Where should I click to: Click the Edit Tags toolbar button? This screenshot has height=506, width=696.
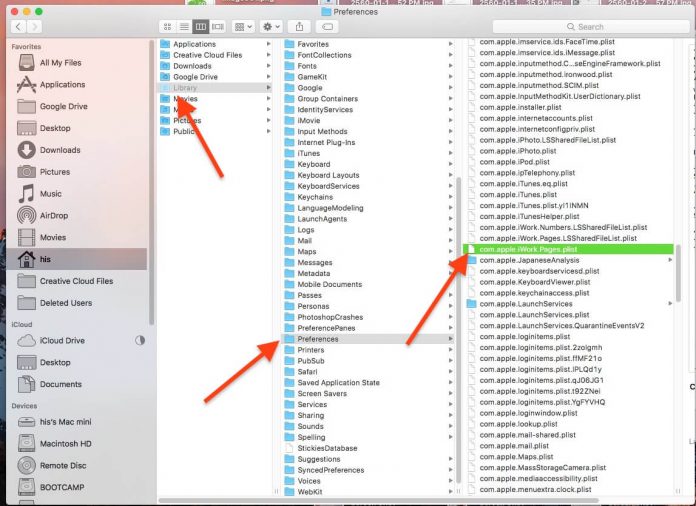tap(327, 27)
